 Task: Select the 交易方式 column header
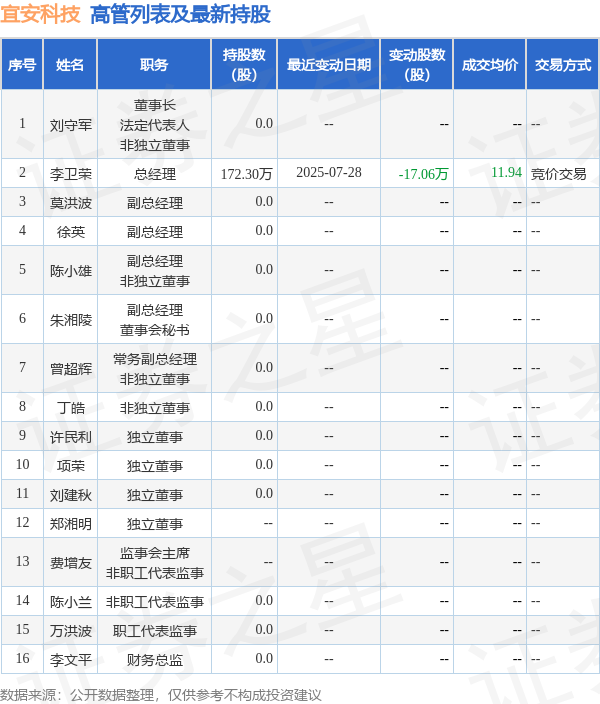(x=563, y=65)
